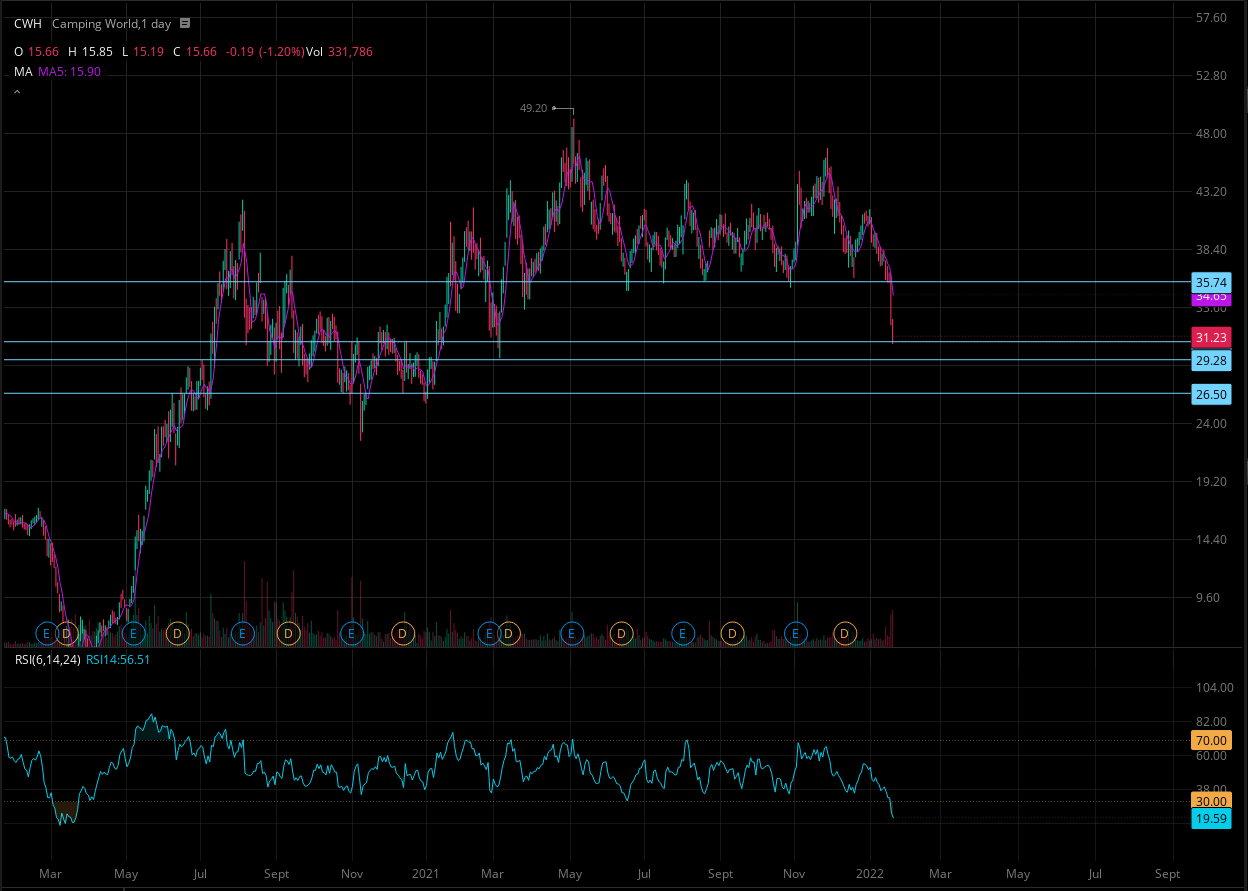
Task: Click the MA5: 15.90 legend value
Action: 69,71
